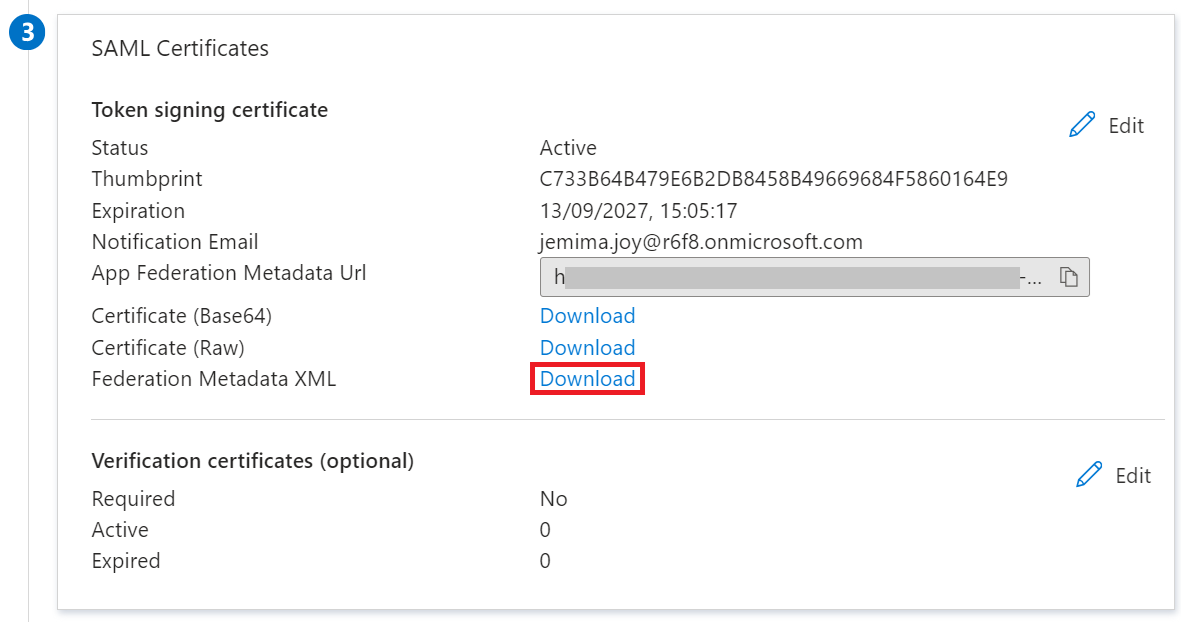Click the Active status value
Image resolution: width=1185 pixels, height=622 pixels.
568,148
